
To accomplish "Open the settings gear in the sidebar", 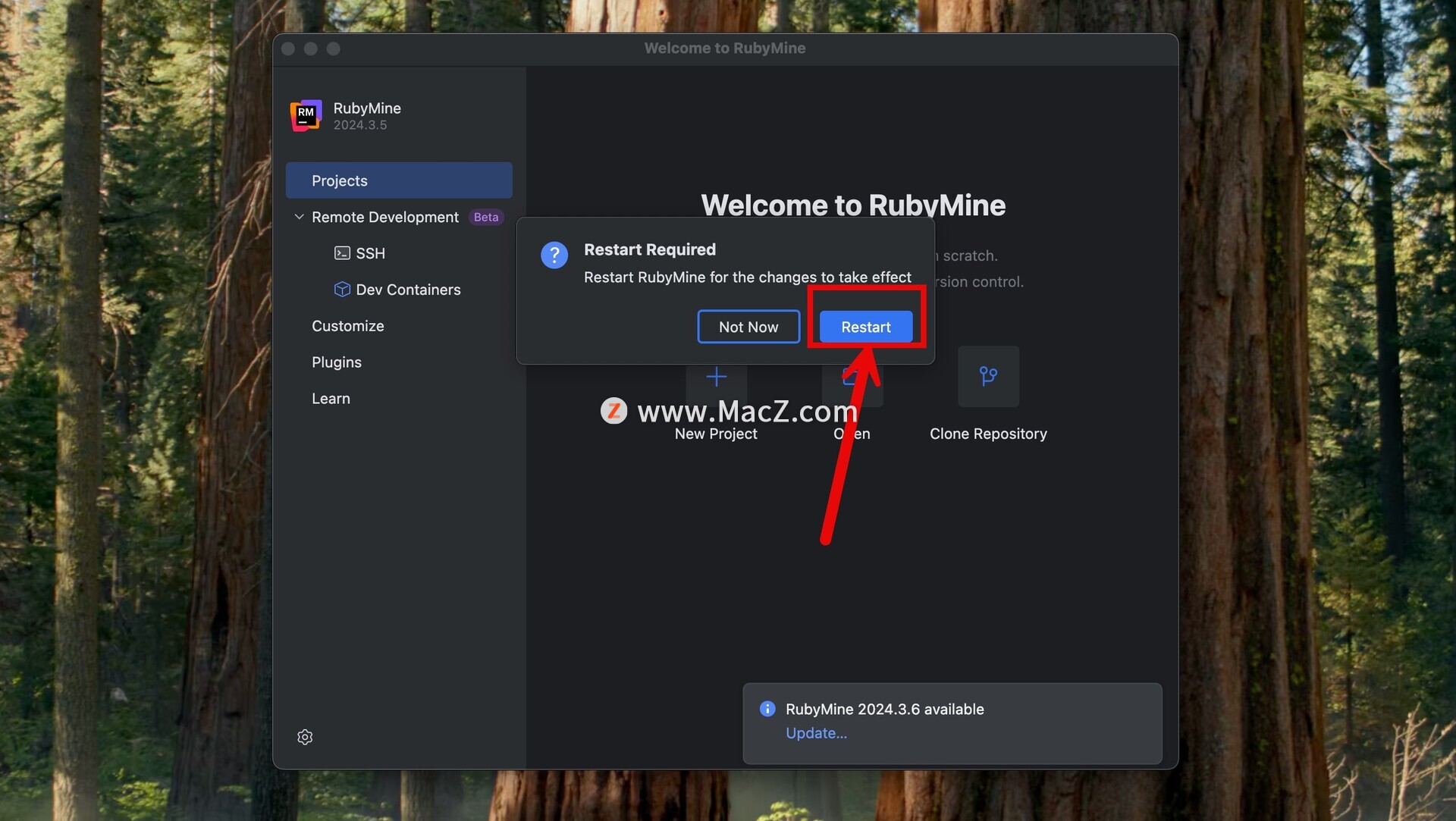I will coord(305,737).
